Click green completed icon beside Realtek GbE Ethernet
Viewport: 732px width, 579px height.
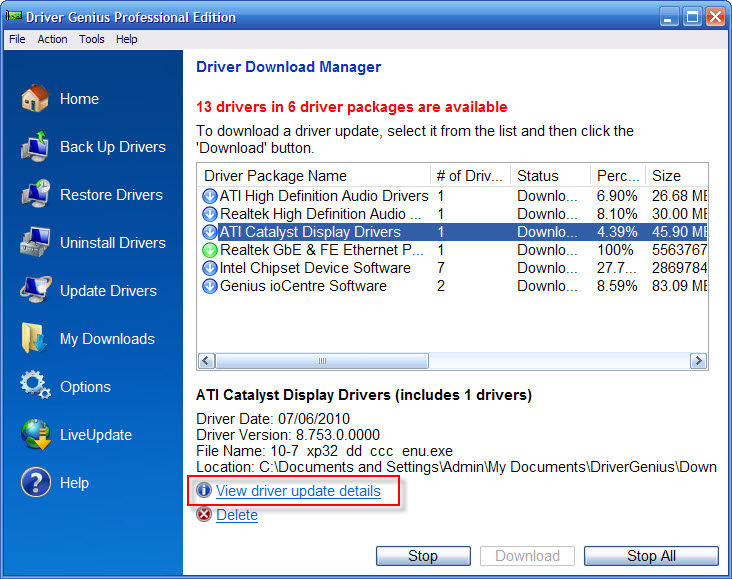tap(210, 250)
